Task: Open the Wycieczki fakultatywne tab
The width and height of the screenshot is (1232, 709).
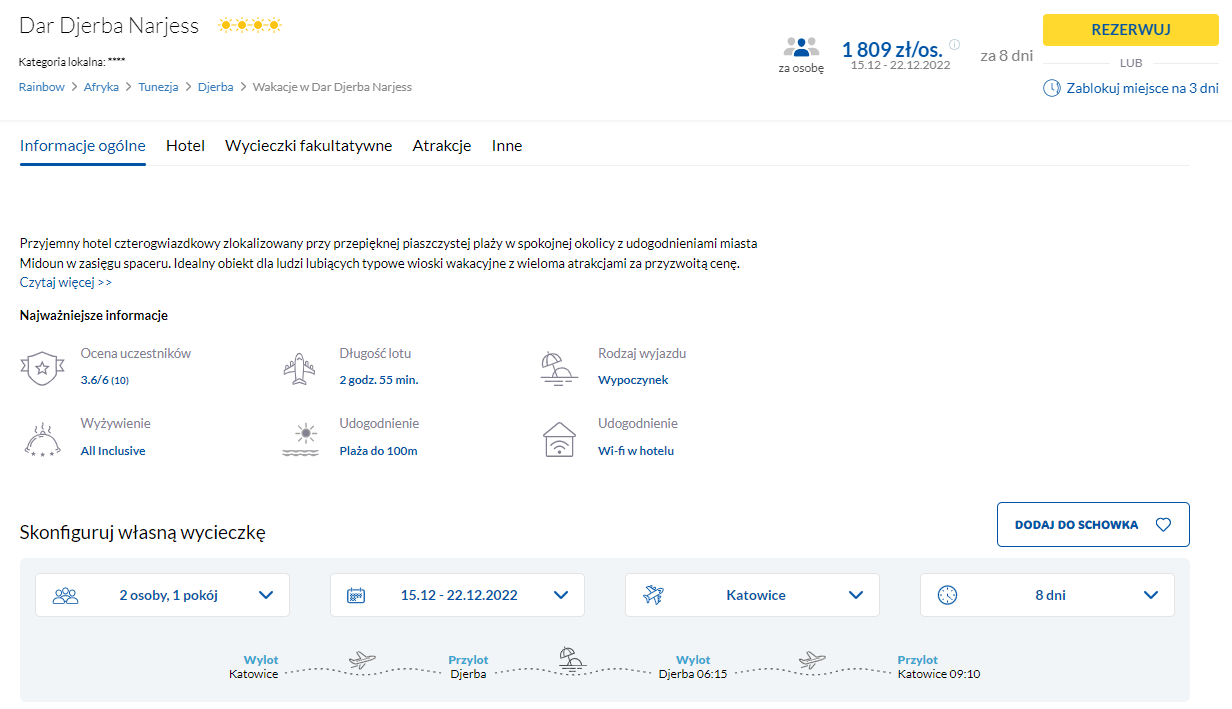Action: (308, 146)
